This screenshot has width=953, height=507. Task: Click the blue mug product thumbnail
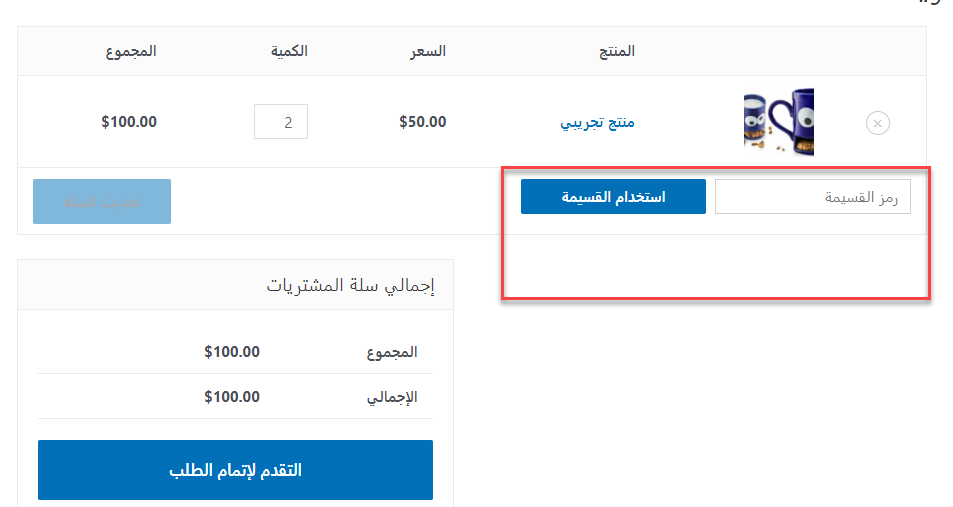coord(778,122)
